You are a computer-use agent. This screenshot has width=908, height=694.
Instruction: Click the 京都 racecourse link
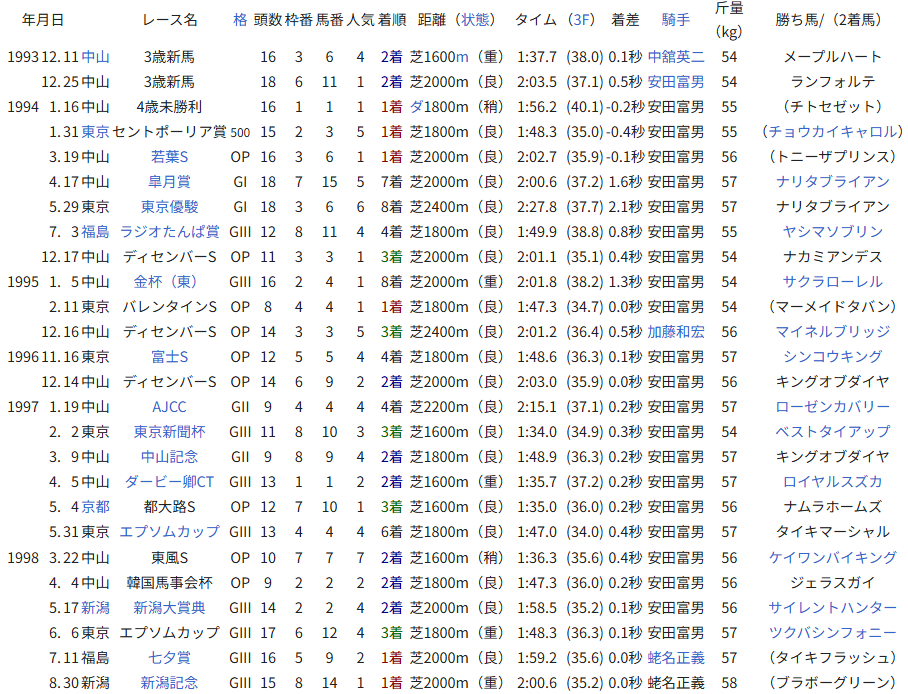click(x=96, y=507)
